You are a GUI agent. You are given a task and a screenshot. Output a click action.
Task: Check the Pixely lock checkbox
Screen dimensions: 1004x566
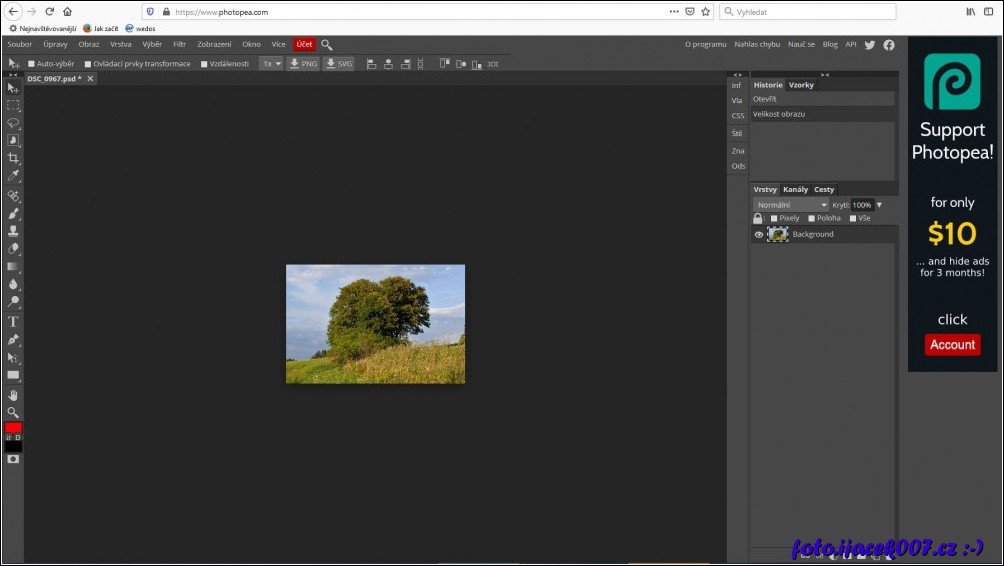pyautogui.click(x=774, y=218)
